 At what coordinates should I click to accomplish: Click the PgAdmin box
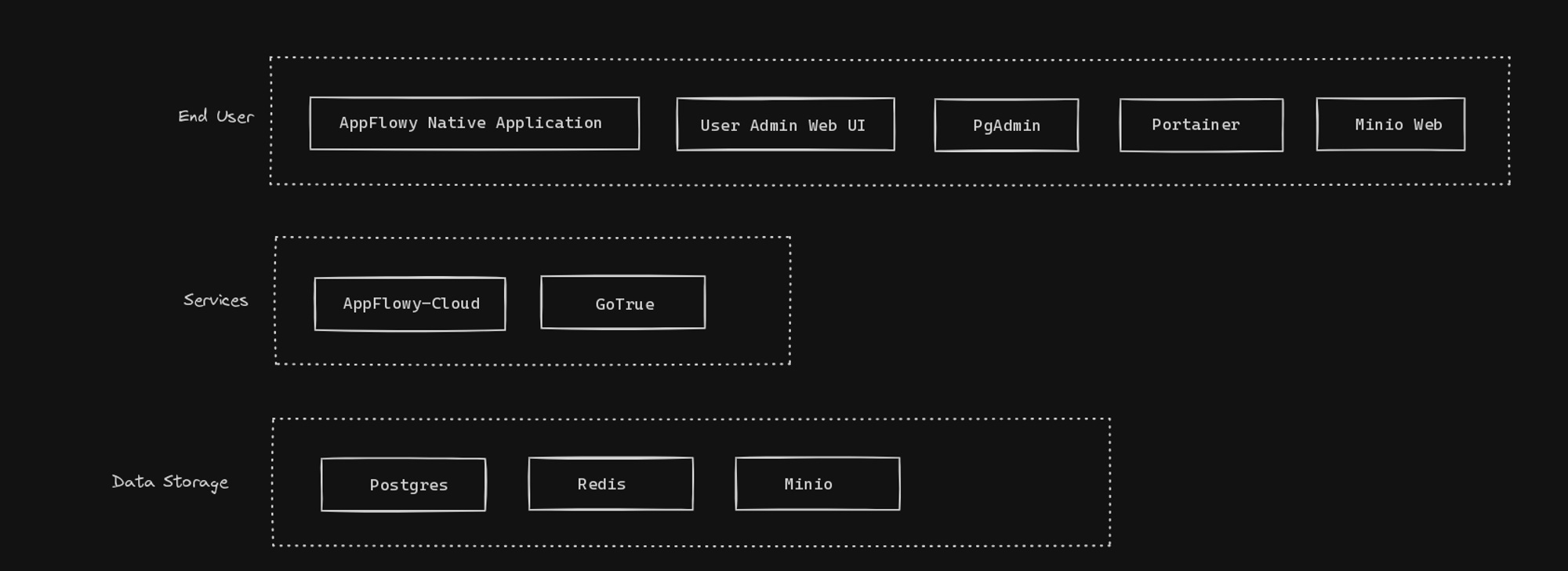(x=1006, y=125)
